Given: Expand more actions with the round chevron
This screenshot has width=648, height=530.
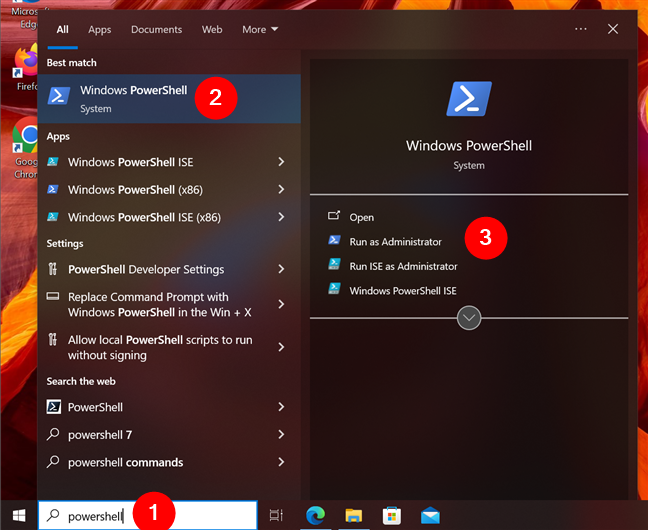Looking at the screenshot, I should click(x=469, y=318).
